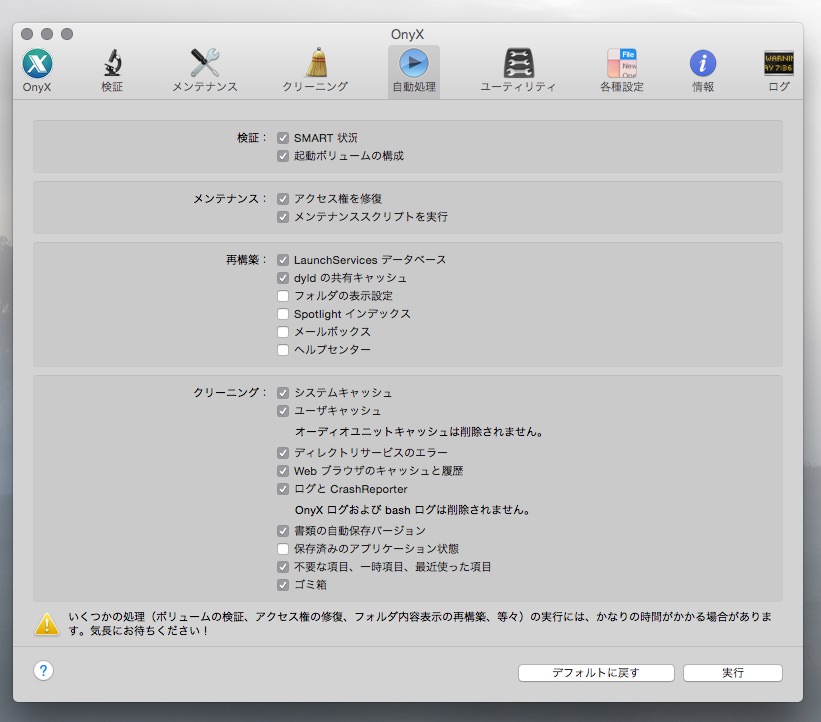
Task: Click the OnyX ログおよび bash ログ note
Action: [413, 510]
